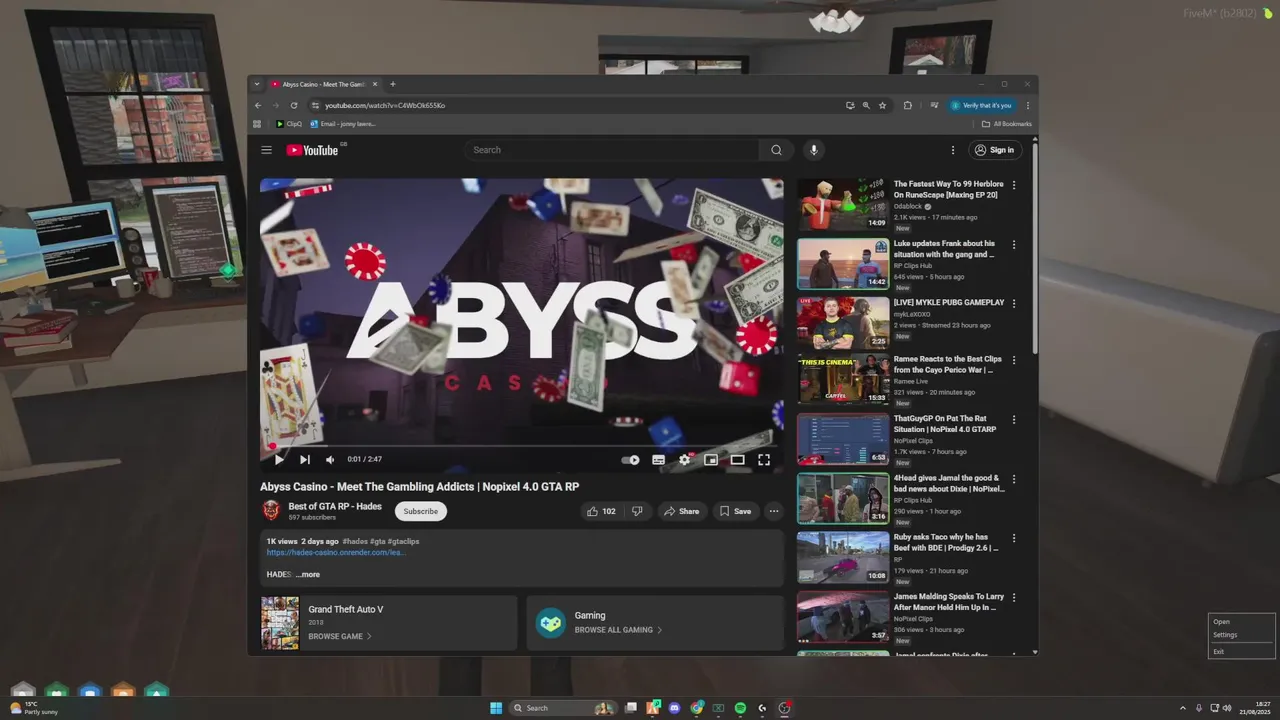Enable miniplayer mode
Image resolution: width=1280 pixels, height=720 pixels.
tap(711, 460)
